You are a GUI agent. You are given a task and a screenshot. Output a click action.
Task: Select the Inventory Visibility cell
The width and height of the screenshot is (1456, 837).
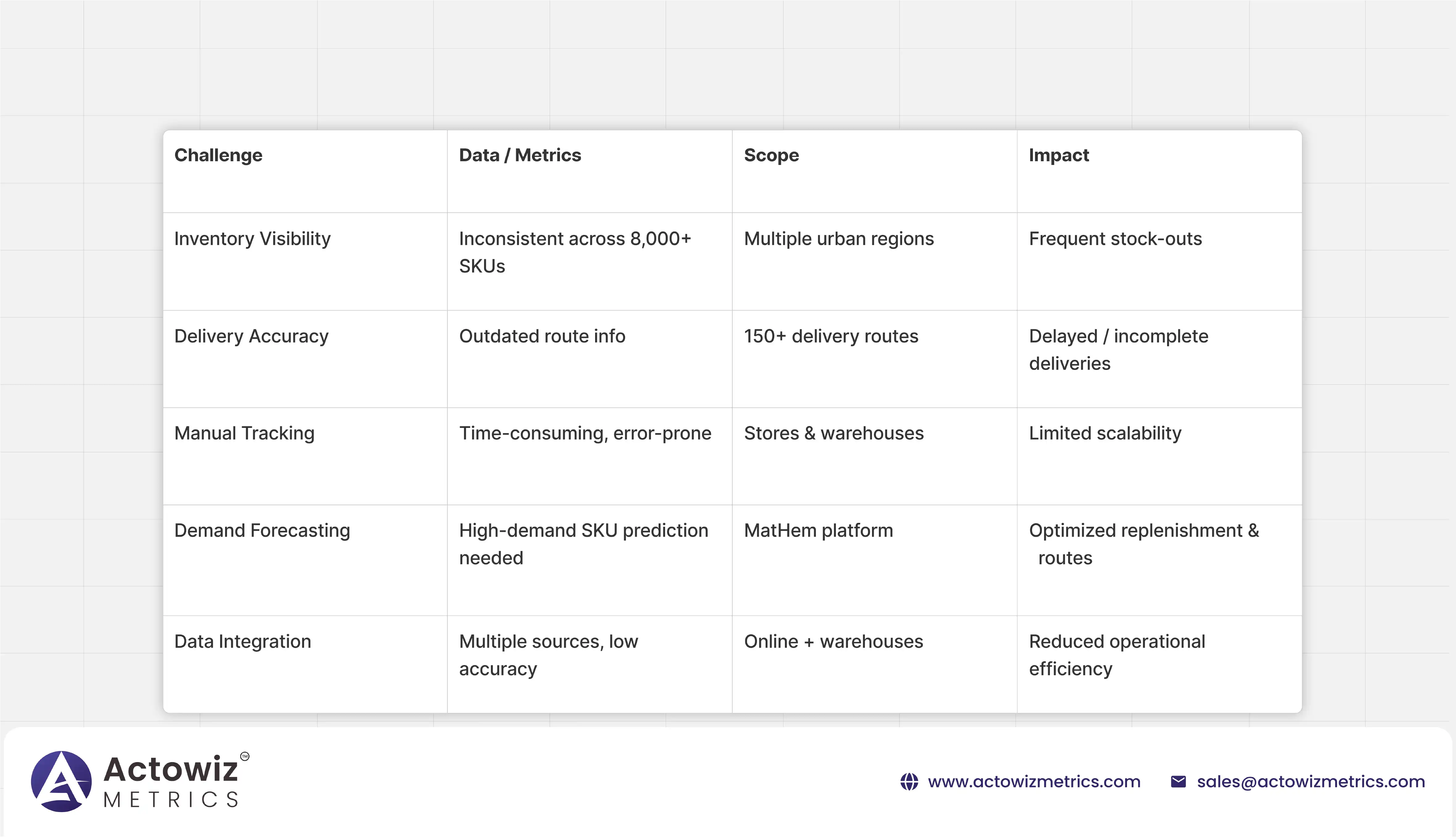[x=252, y=239]
